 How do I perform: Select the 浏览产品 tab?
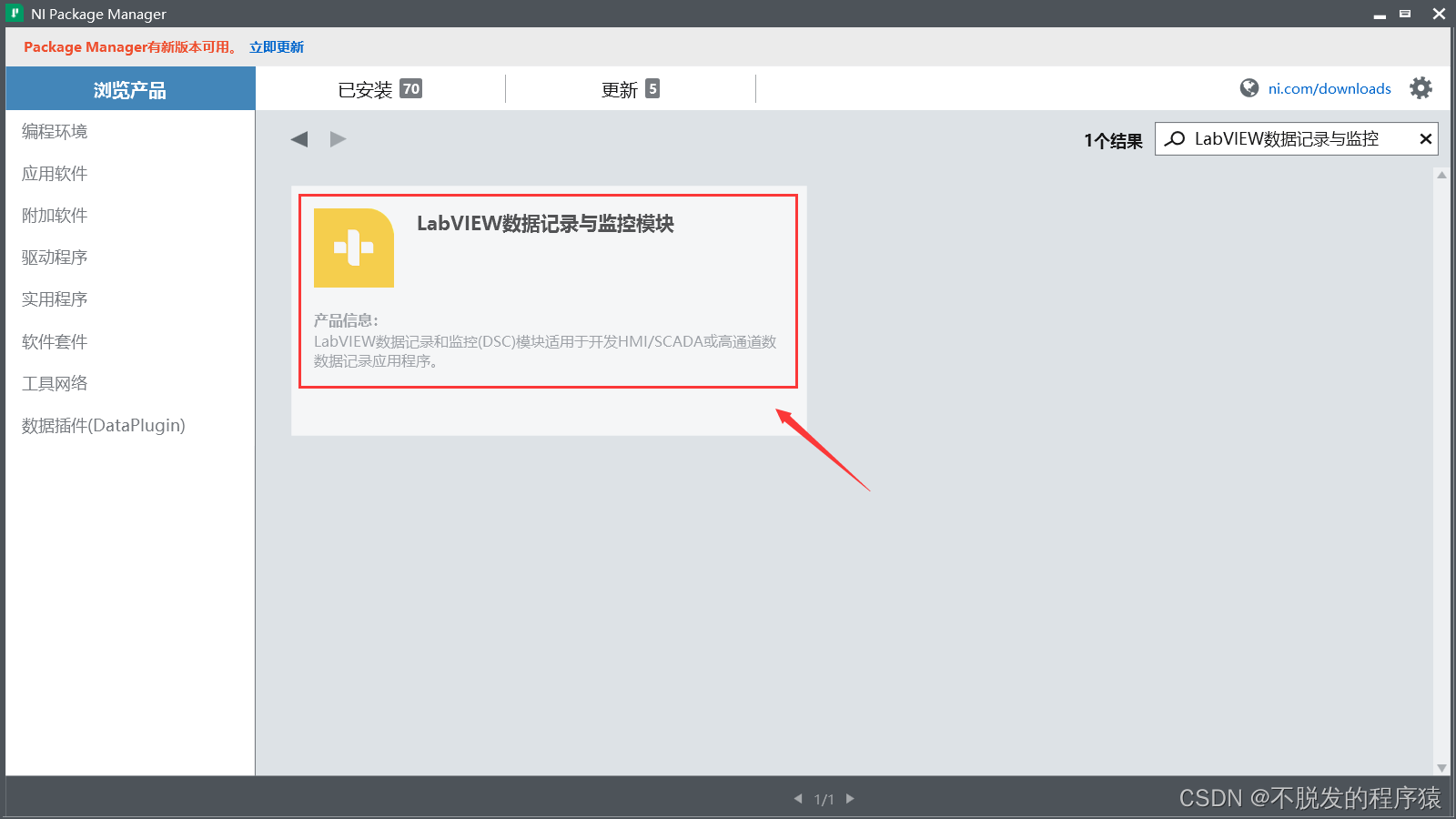130,88
